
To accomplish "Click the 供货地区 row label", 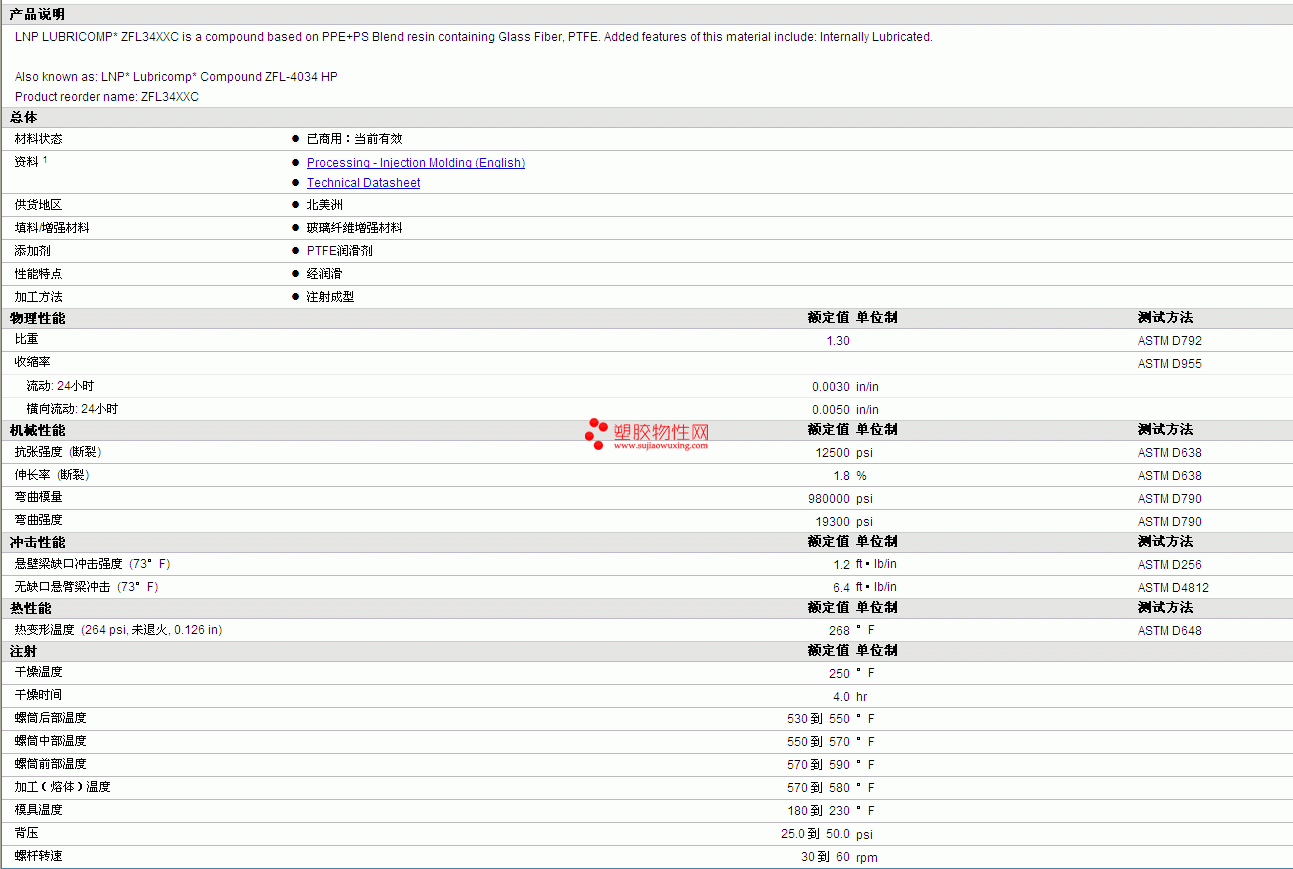I will [38, 205].
